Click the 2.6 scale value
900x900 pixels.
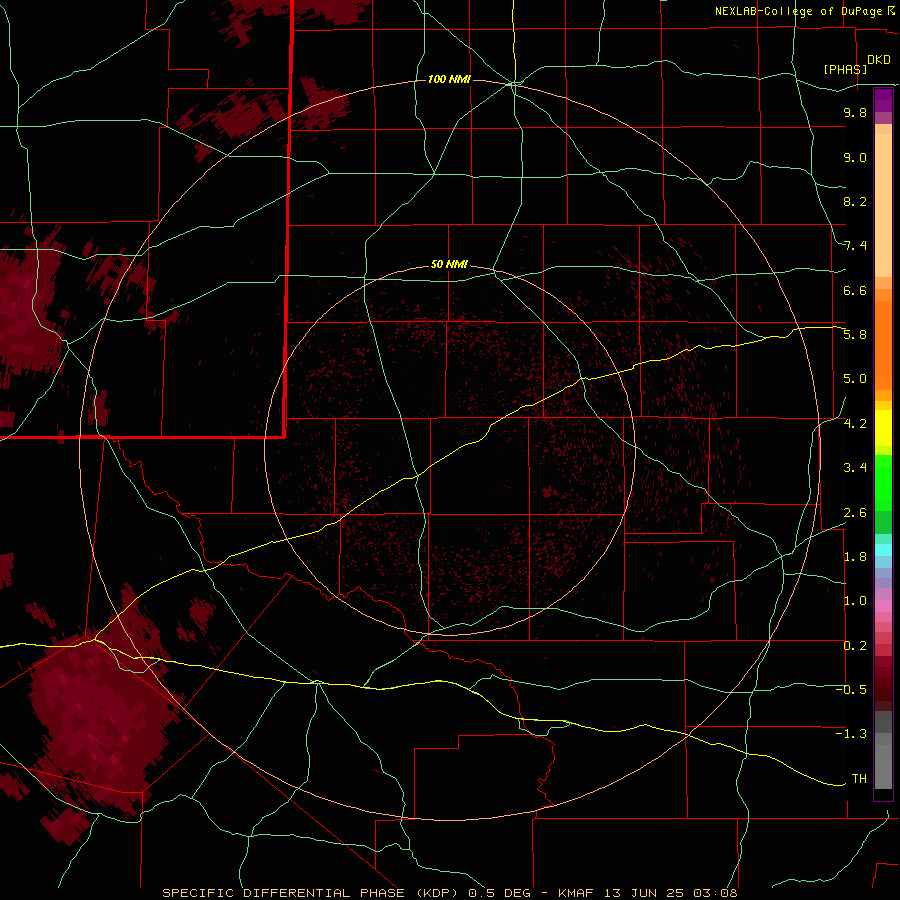(x=855, y=513)
